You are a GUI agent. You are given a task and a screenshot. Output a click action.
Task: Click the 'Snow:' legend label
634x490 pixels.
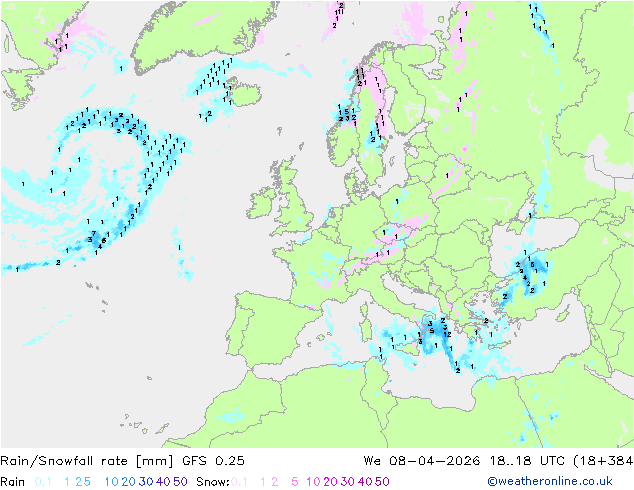(x=213, y=482)
